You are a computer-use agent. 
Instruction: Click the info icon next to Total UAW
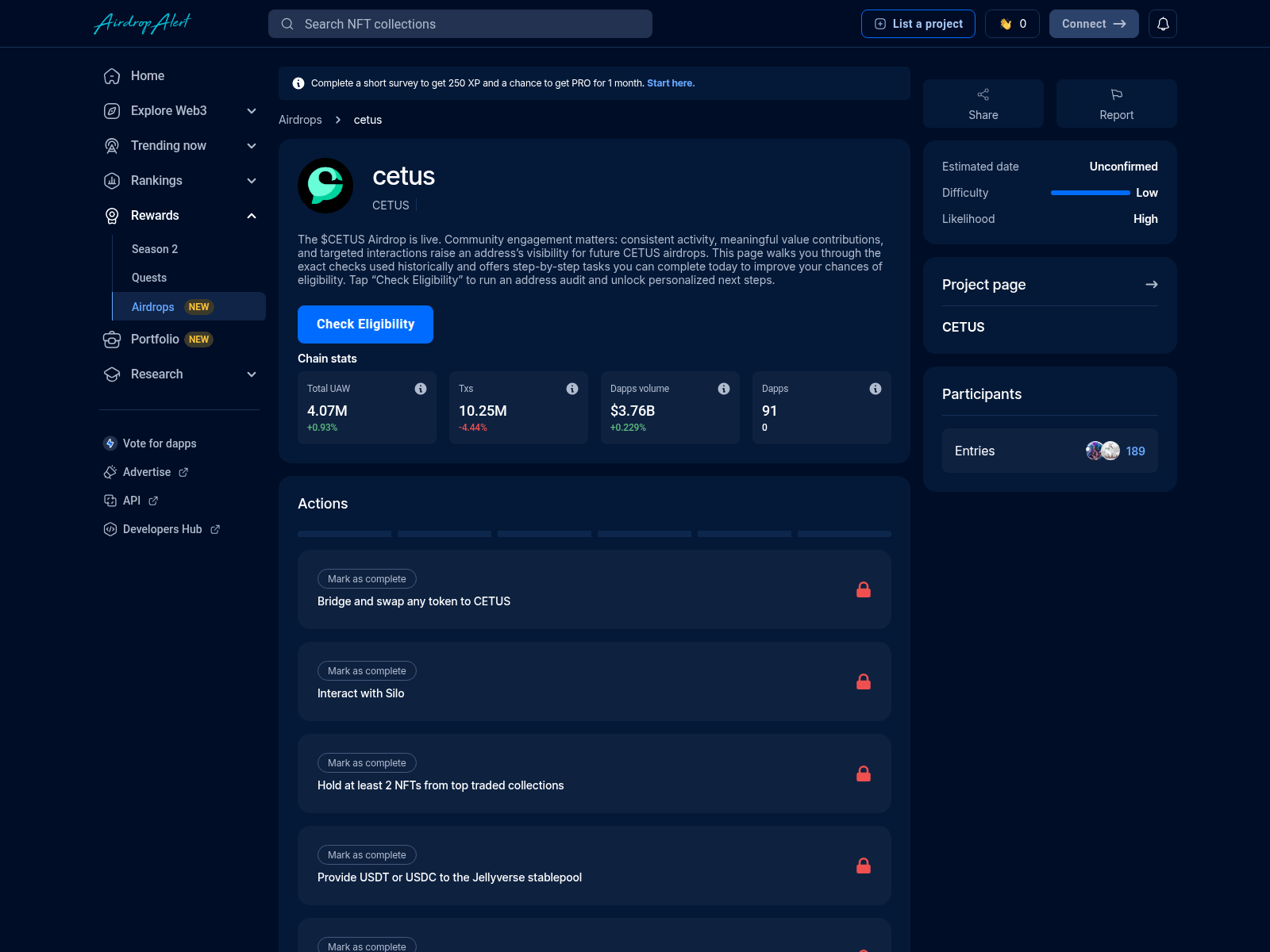(x=421, y=389)
